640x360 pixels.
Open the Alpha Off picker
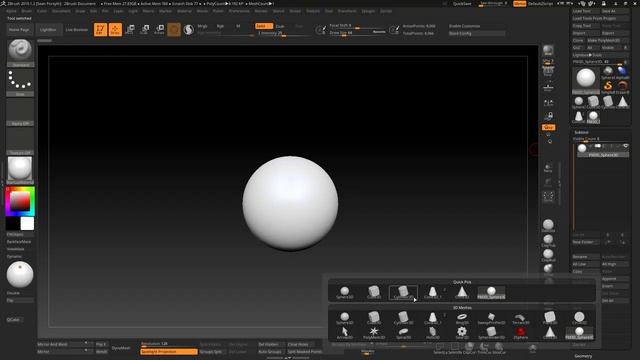[x=20, y=112]
